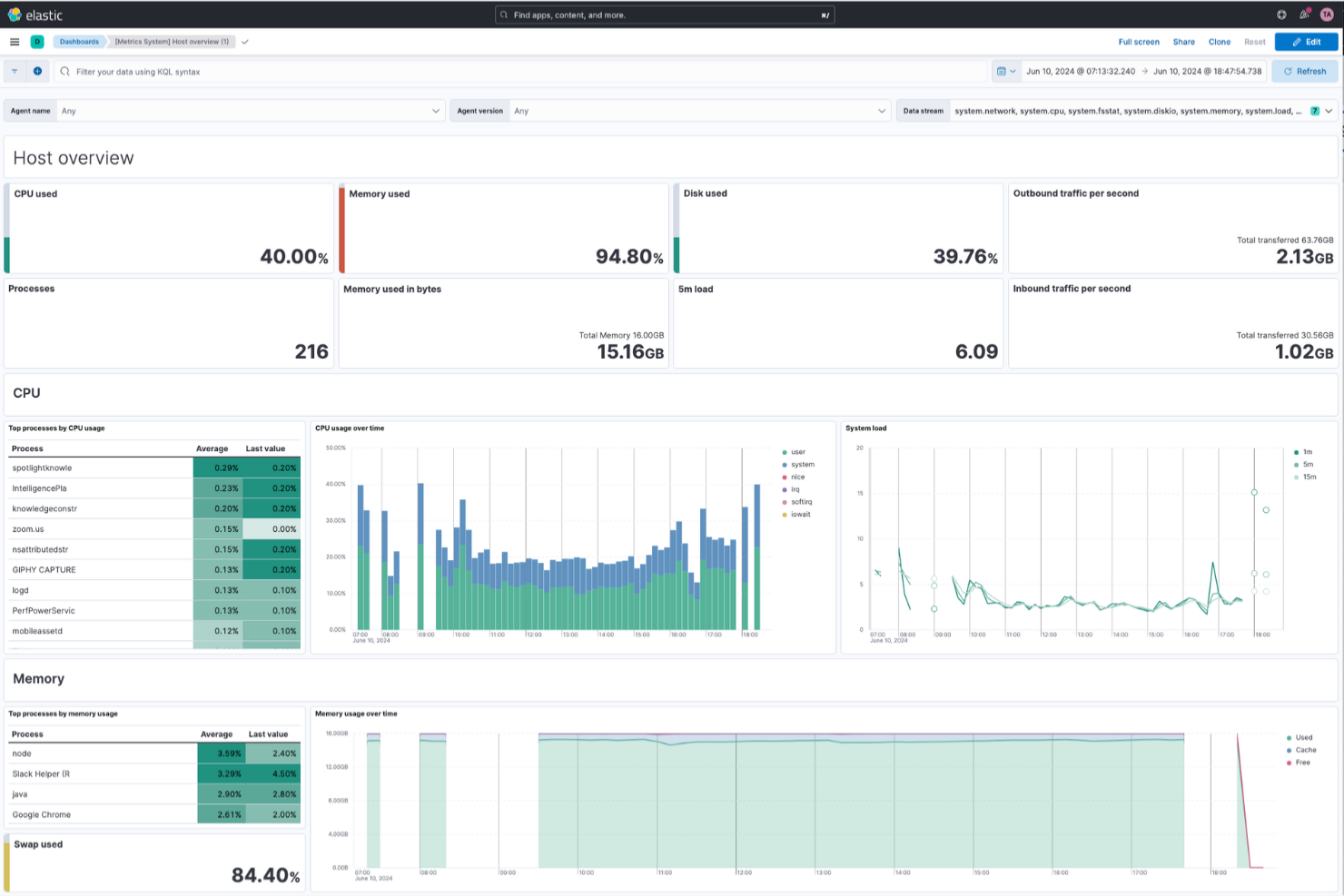1344x896 pixels.
Task: Click the TA user avatar
Action: click(x=1329, y=14)
